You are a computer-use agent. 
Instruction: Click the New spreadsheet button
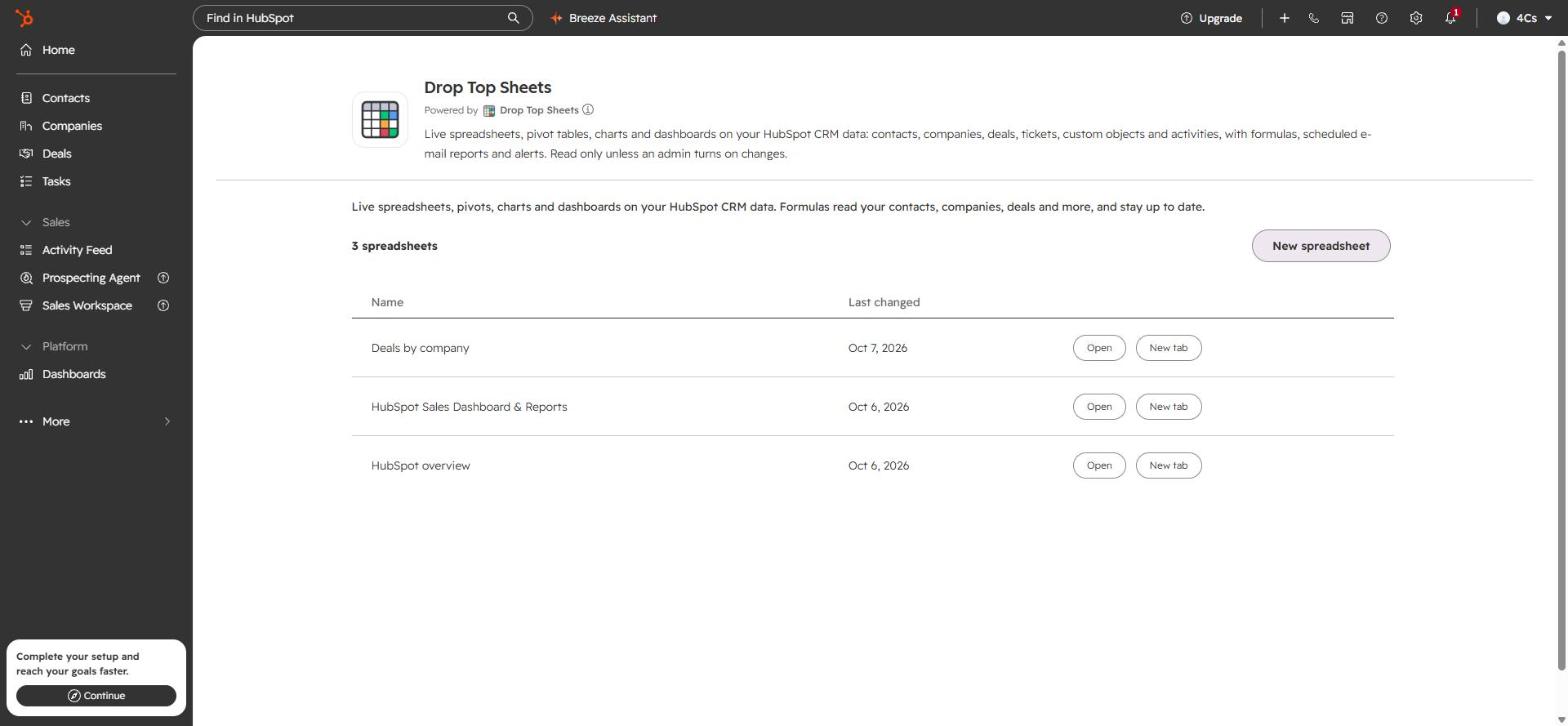(1321, 246)
